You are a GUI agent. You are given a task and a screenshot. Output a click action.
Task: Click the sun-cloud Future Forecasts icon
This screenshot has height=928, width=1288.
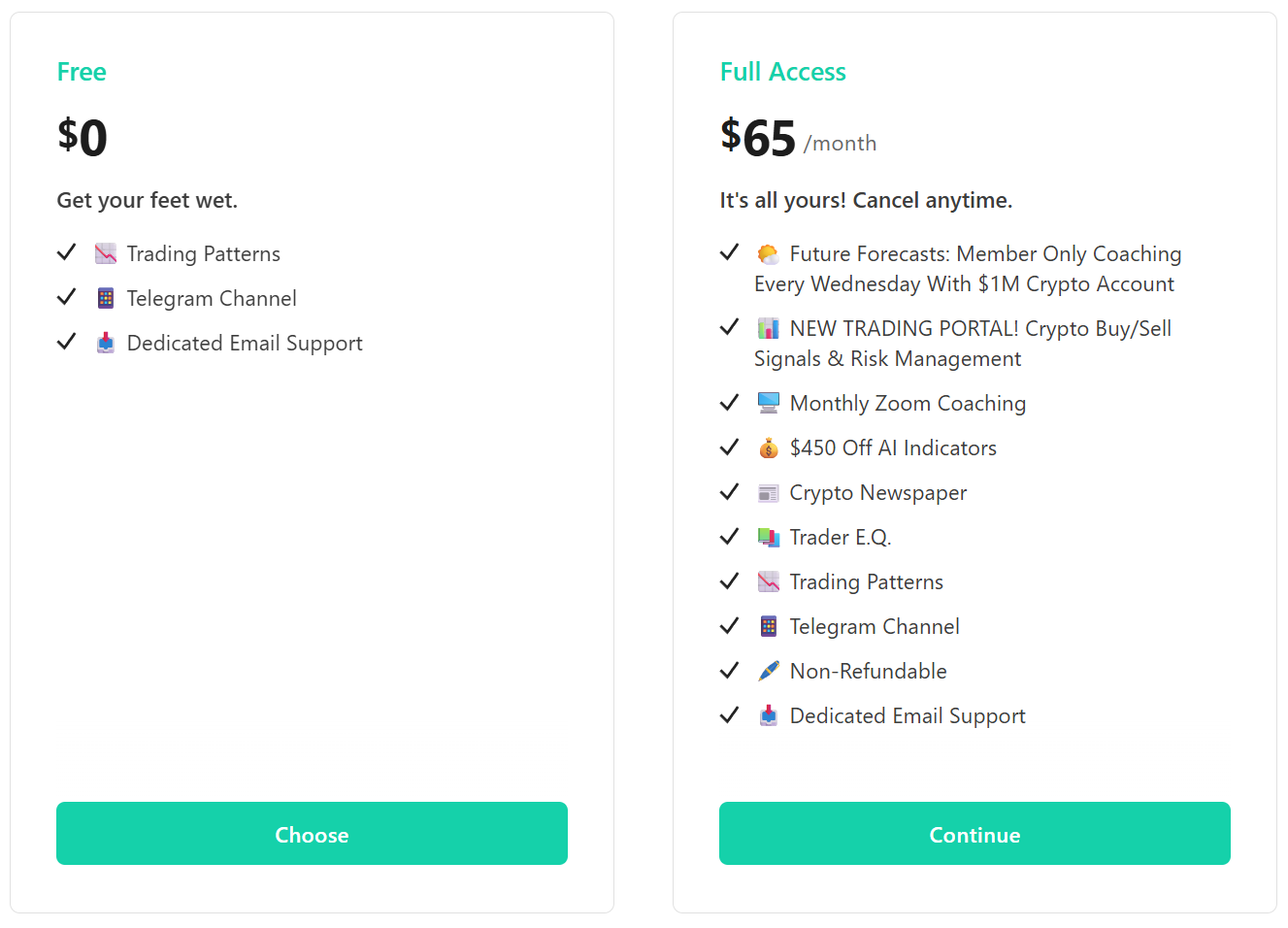click(x=768, y=254)
